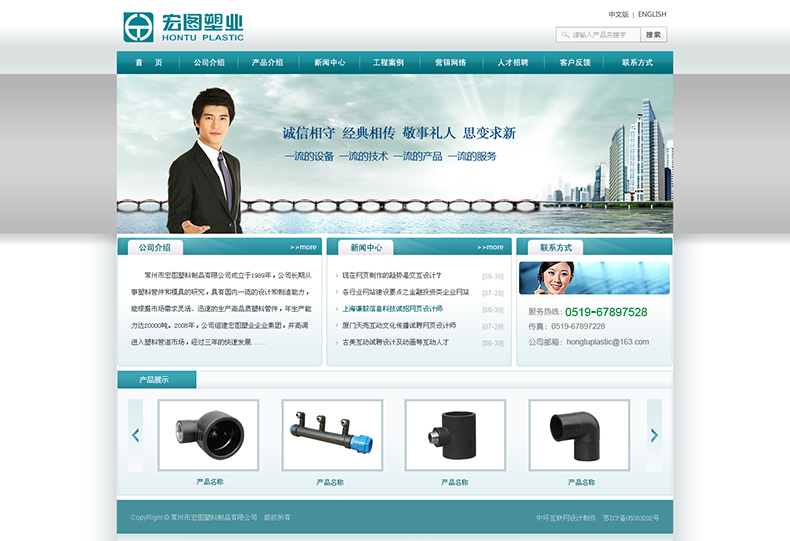Open first news headline about 网页制作的趋势
This screenshot has height=541, width=790.
[391, 275]
